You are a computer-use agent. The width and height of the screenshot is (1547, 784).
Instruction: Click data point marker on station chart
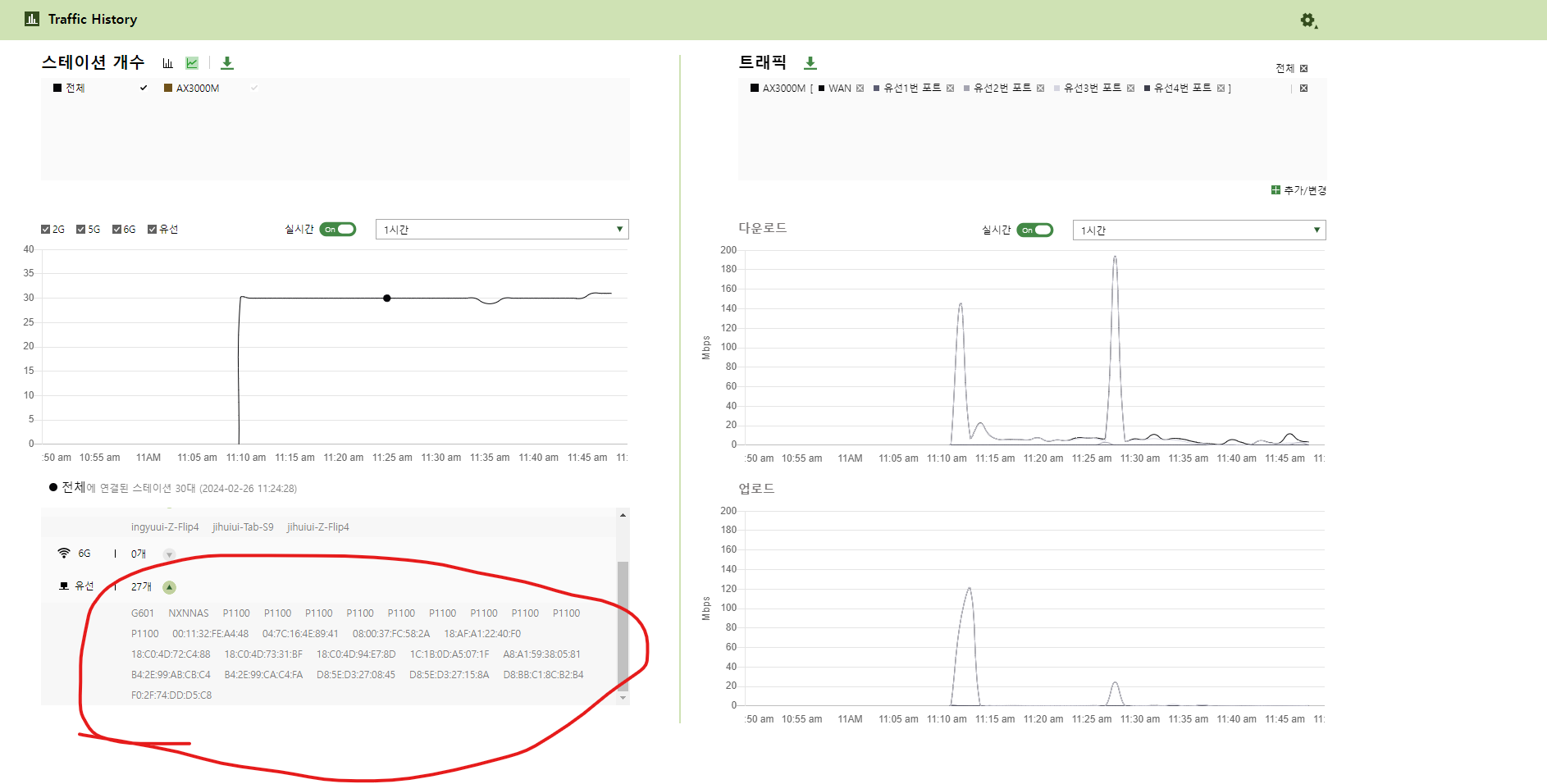[x=387, y=299]
